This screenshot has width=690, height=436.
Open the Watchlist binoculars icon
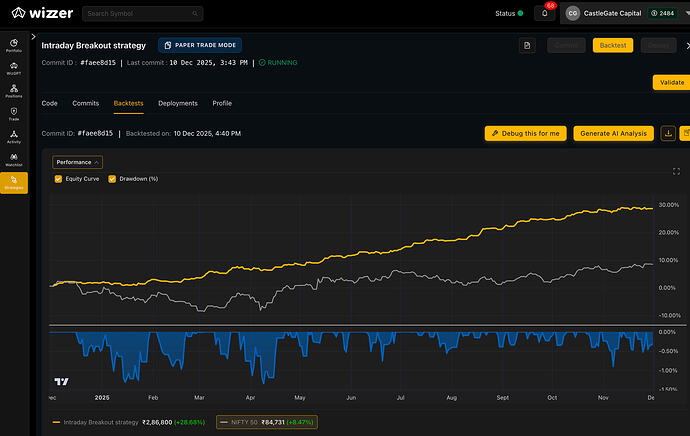coord(14,160)
